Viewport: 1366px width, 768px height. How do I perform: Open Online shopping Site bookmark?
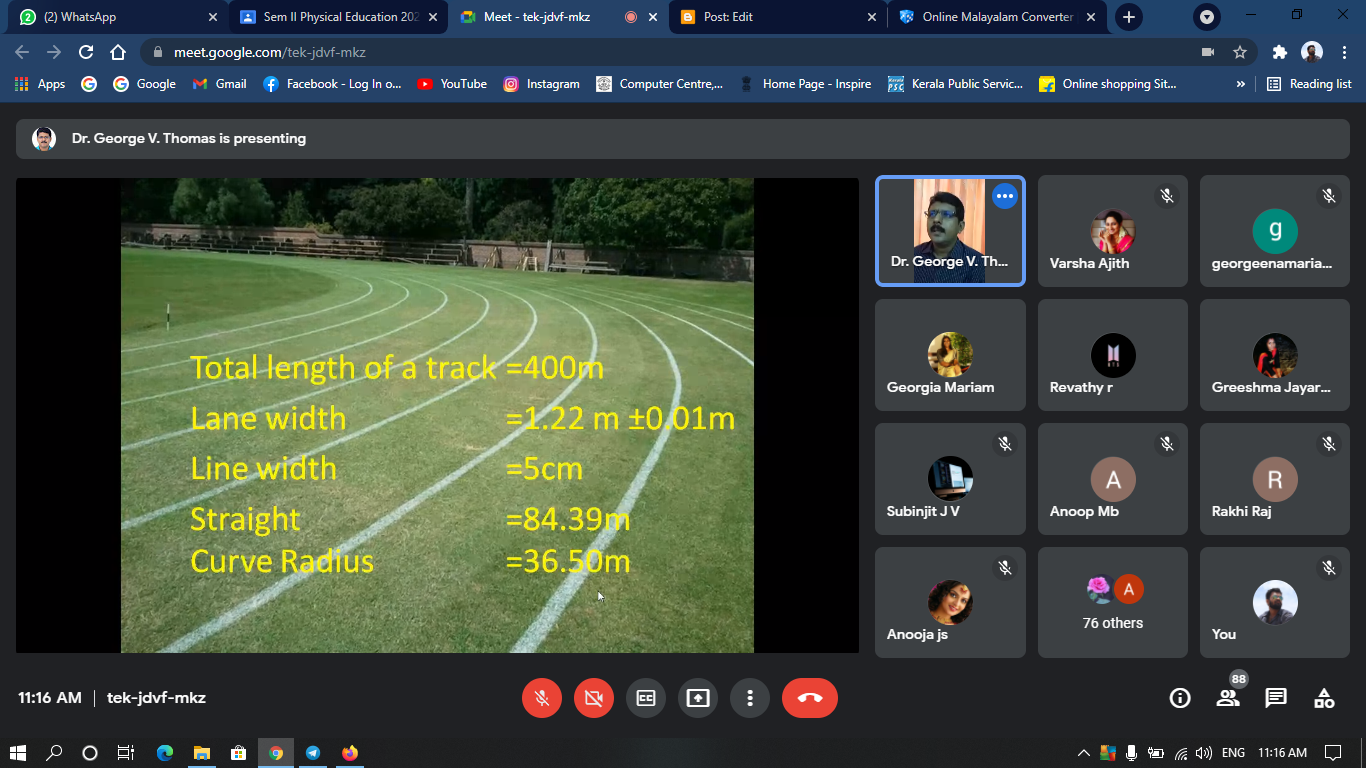(1108, 84)
